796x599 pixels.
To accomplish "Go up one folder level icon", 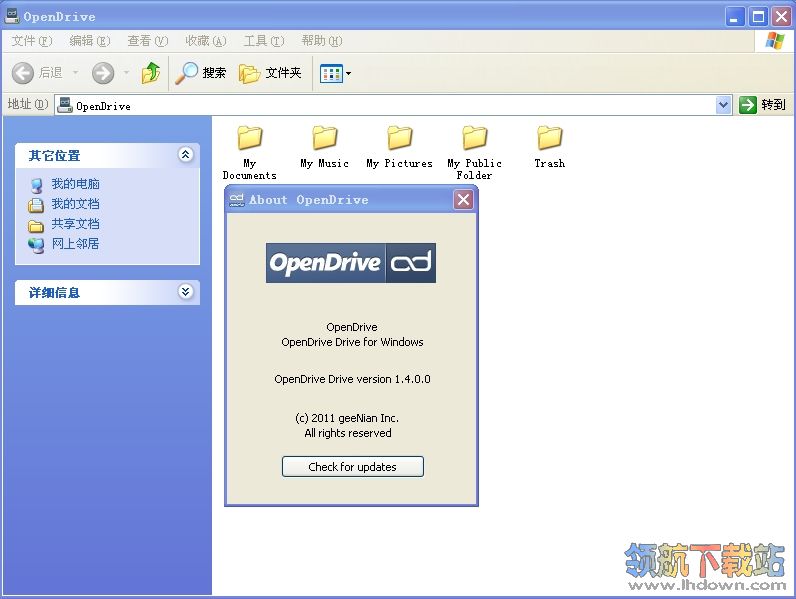I will tap(151, 73).
